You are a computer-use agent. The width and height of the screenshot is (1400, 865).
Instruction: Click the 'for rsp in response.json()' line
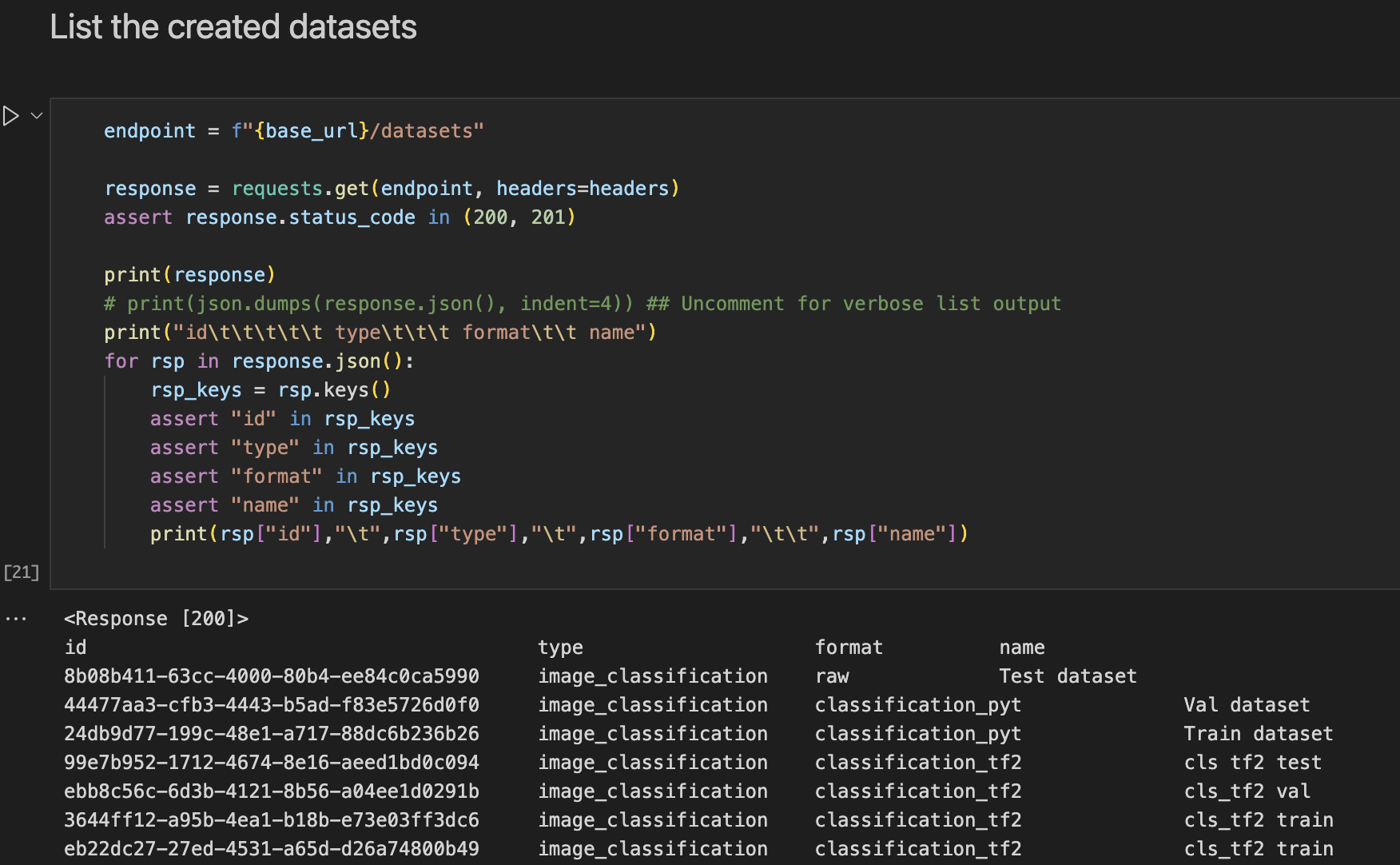click(x=260, y=361)
